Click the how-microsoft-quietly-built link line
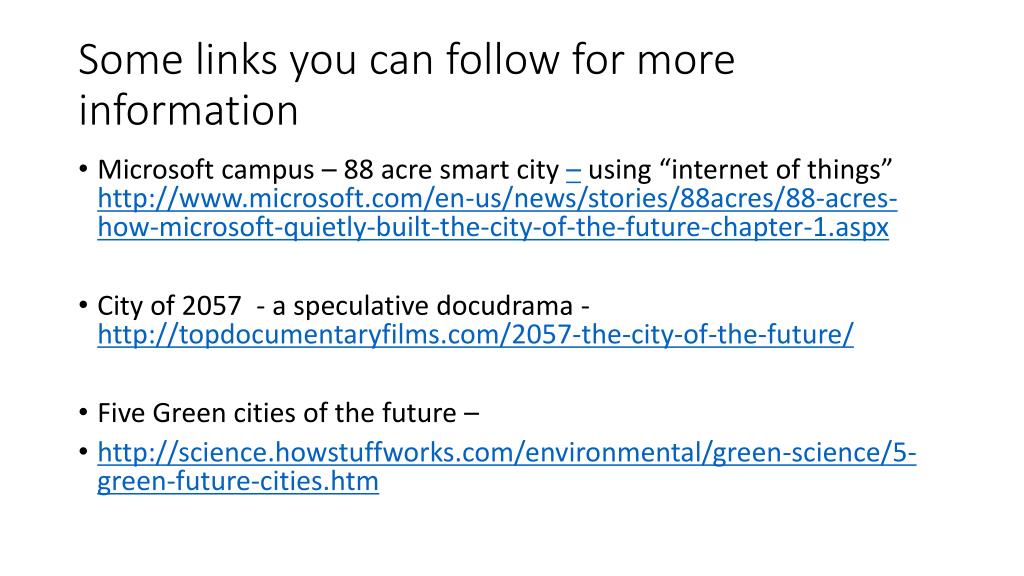The height and width of the screenshot is (576, 1024). tap(493, 227)
